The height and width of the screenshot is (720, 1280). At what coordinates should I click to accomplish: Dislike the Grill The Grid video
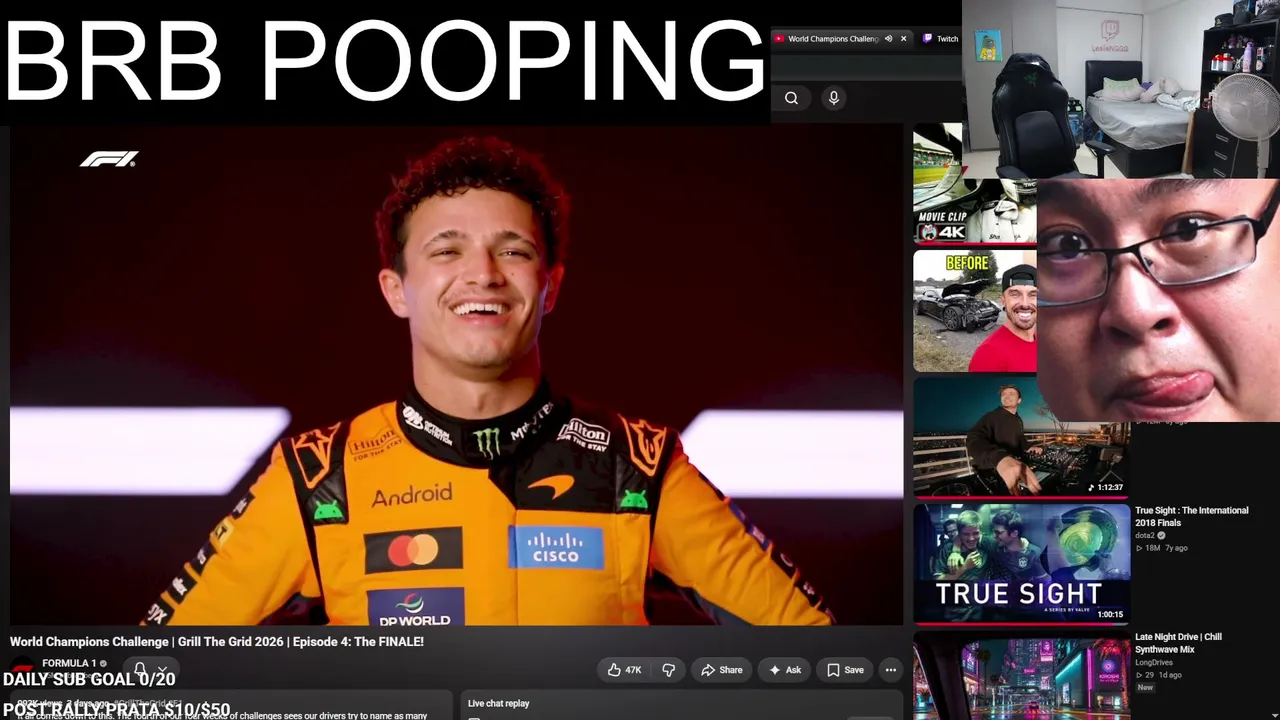(x=669, y=670)
